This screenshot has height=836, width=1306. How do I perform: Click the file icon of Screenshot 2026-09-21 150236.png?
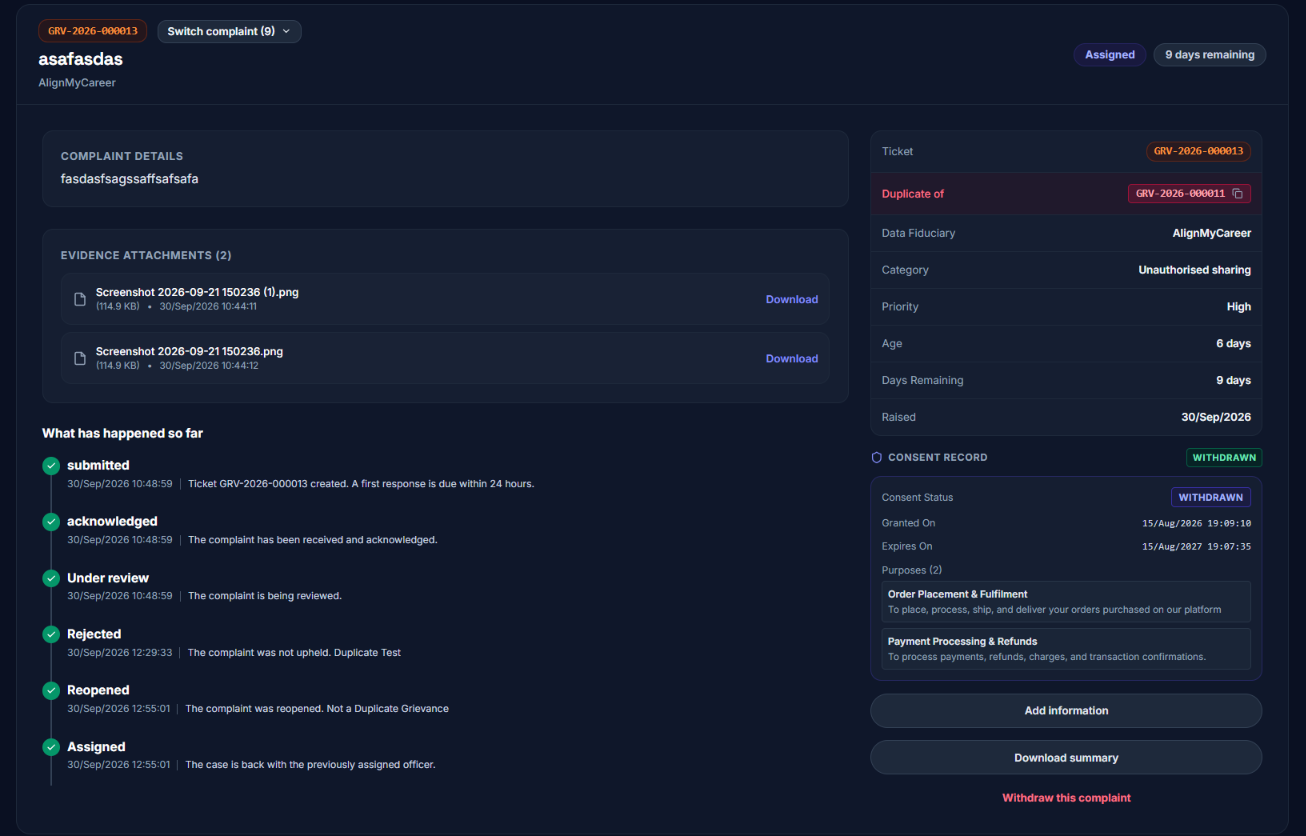pos(80,358)
